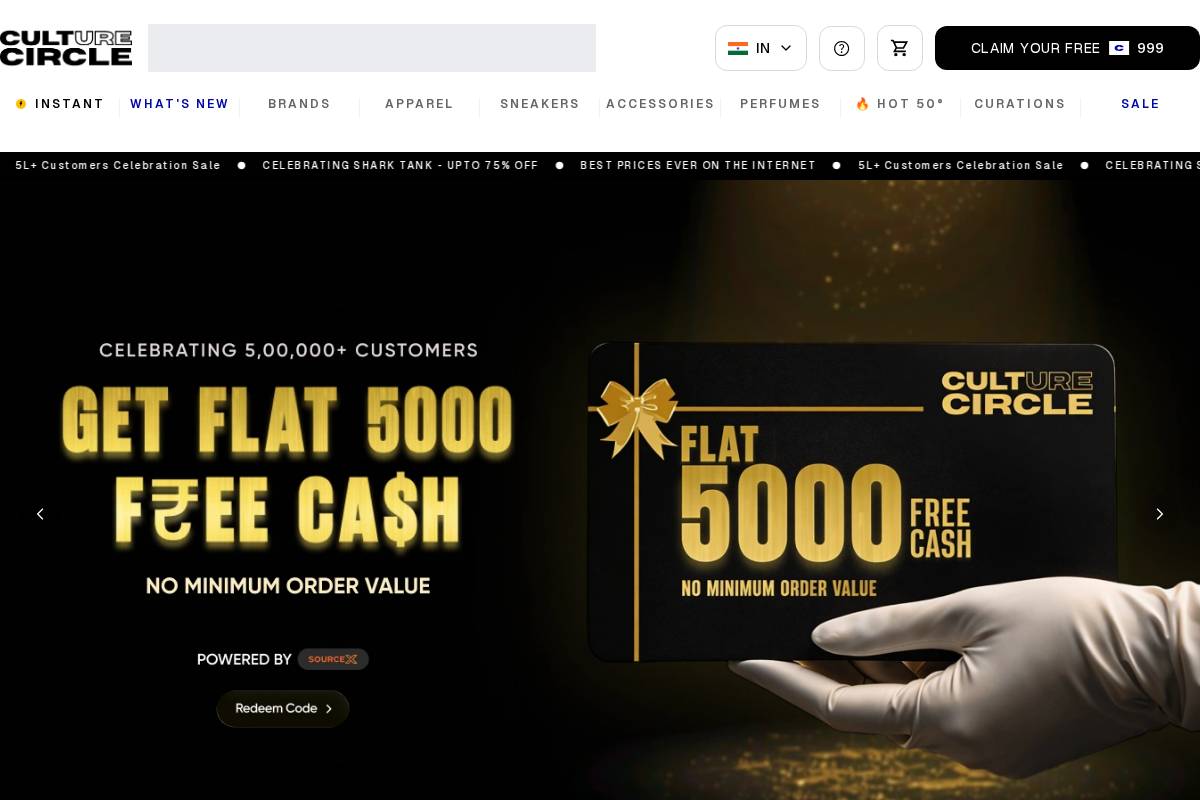Click Claim Your Free 999 button
The image size is (1200, 800).
coord(1067,48)
